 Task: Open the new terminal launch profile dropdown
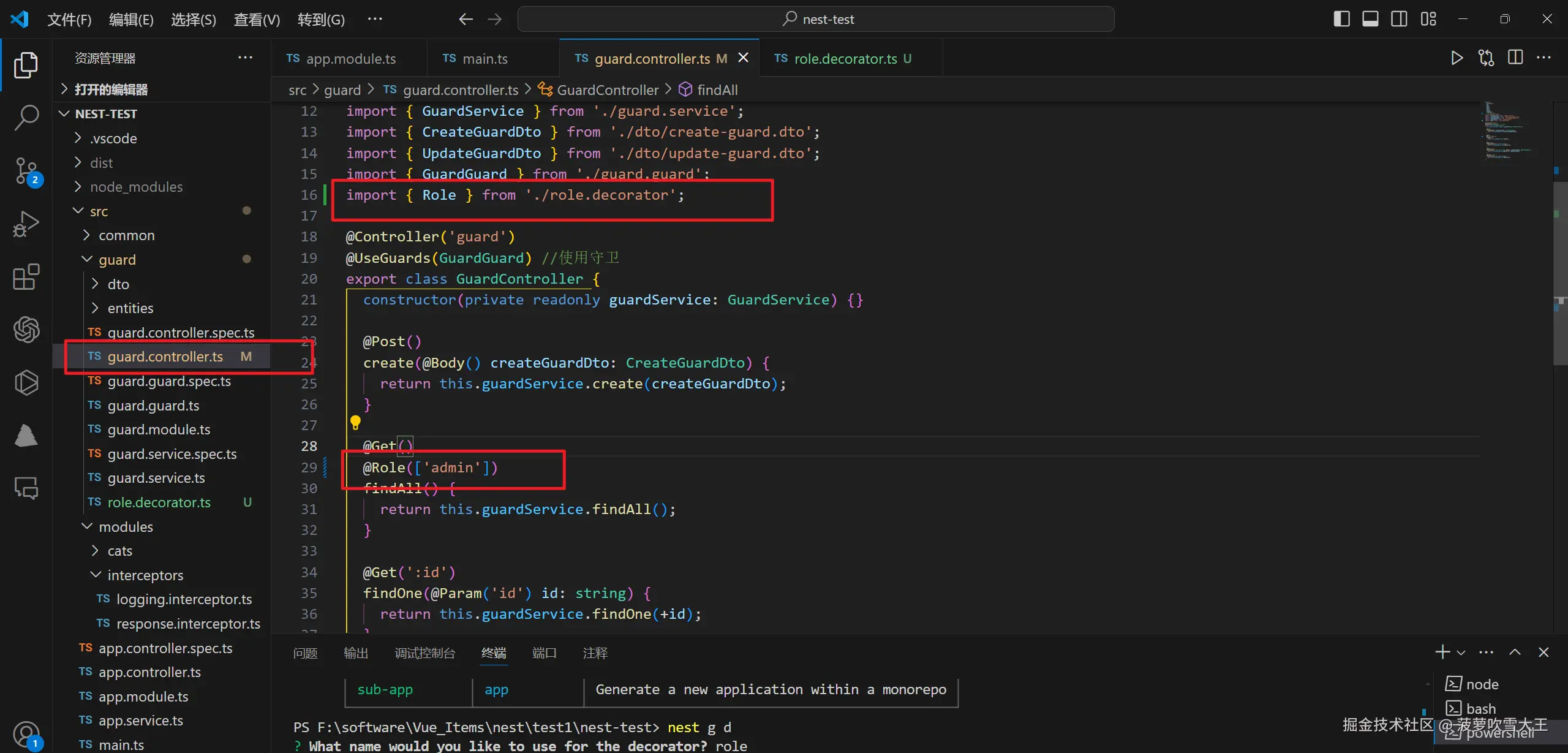(x=1461, y=653)
